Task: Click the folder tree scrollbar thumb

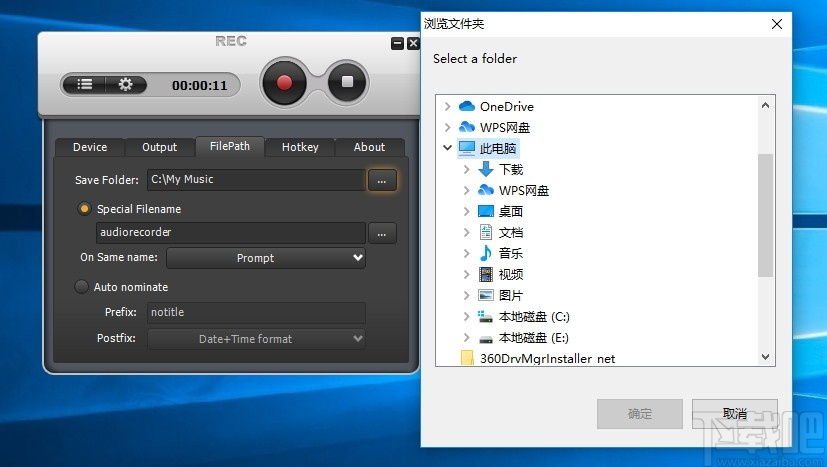Action: coord(765,215)
